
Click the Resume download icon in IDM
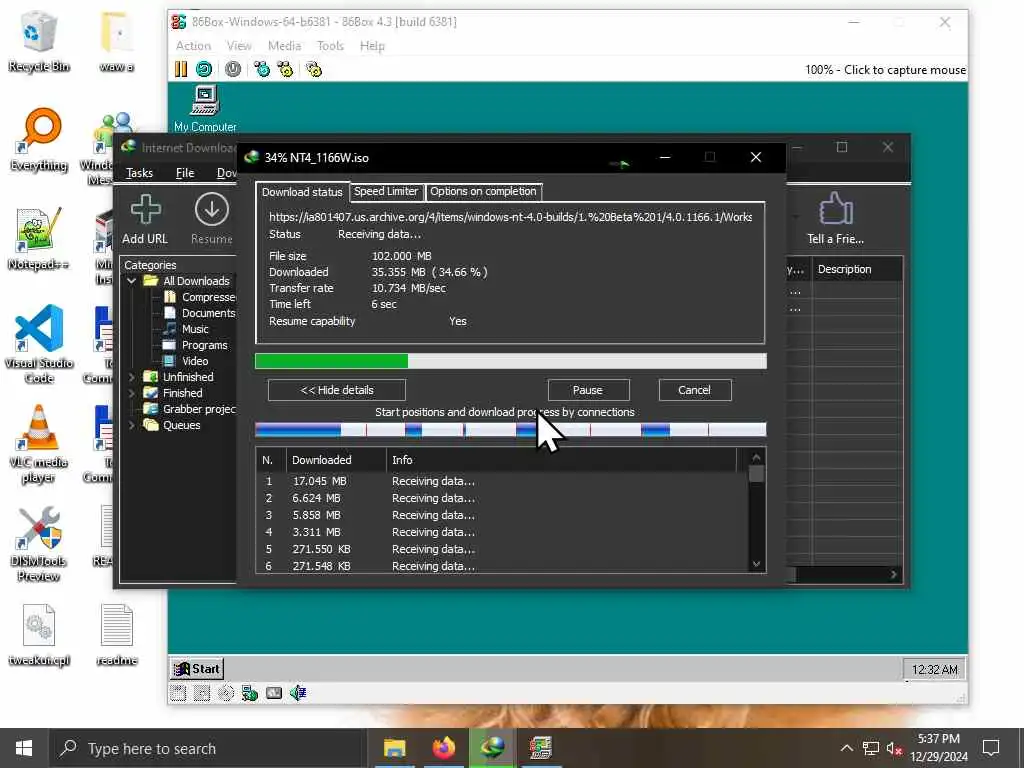click(212, 210)
